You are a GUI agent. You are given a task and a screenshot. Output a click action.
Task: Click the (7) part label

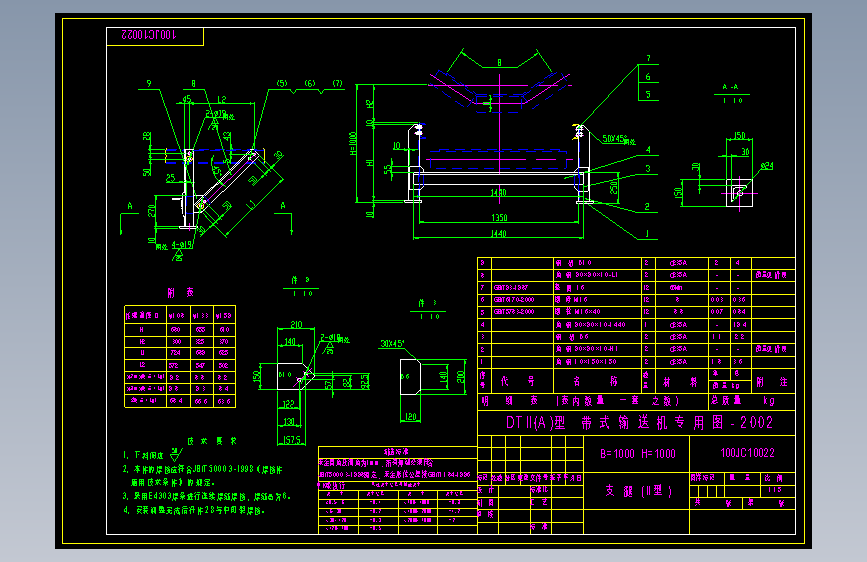[x=337, y=84]
